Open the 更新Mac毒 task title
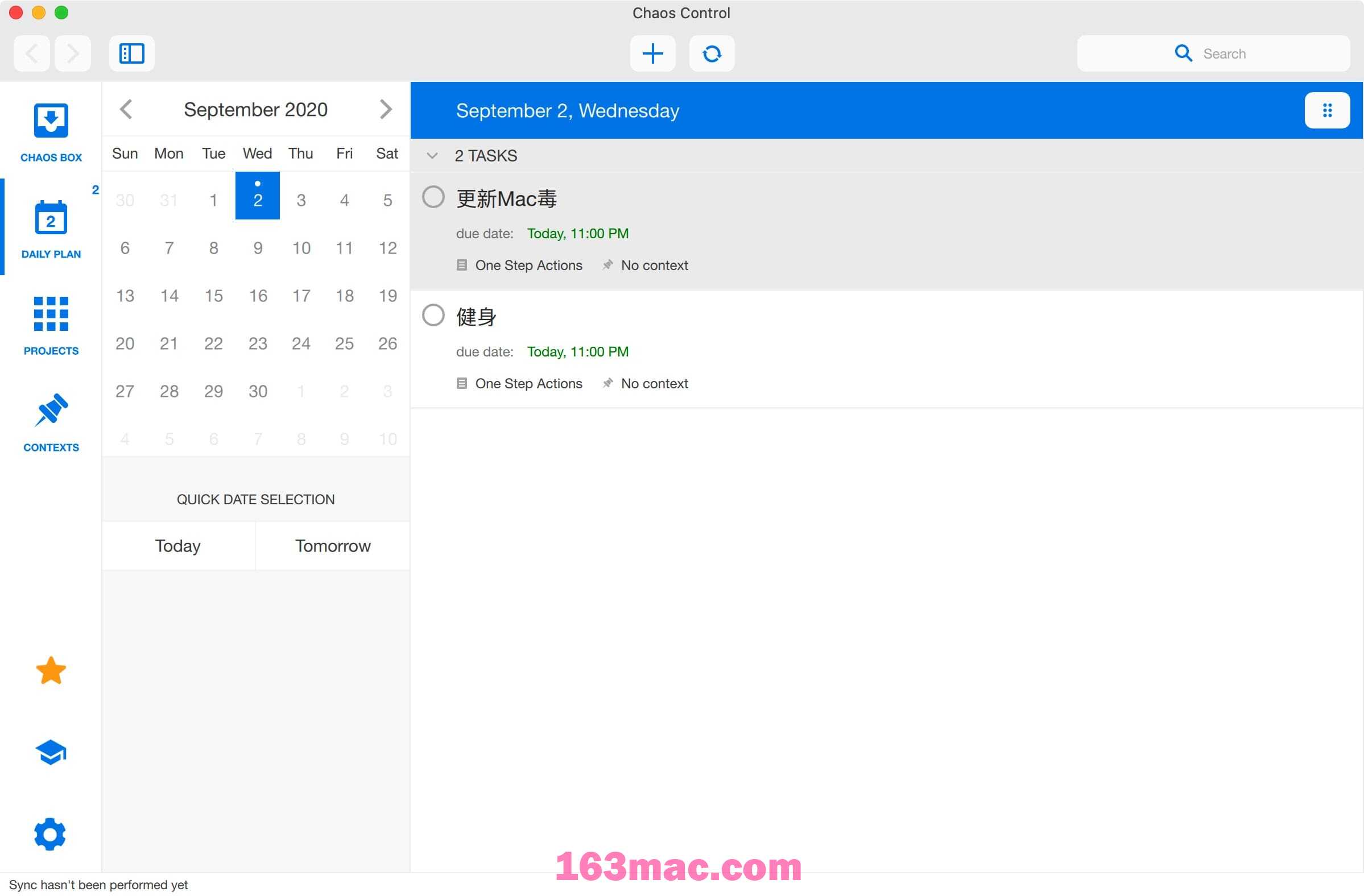Image resolution: width=1364 pixels, height=896 pixels. pyautogui.click(x=507, y=199)
